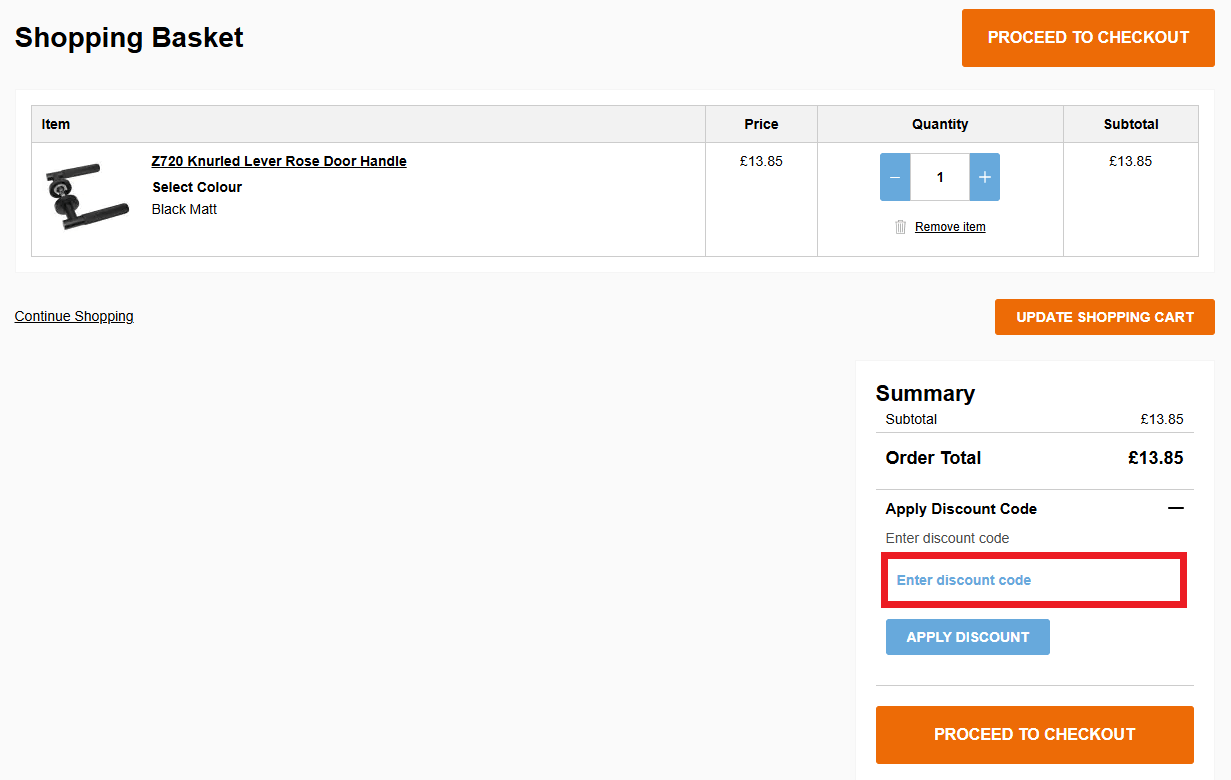Click the Quantity column header
The height and width of the screenshot is (780, 1231).
point(940,124)
